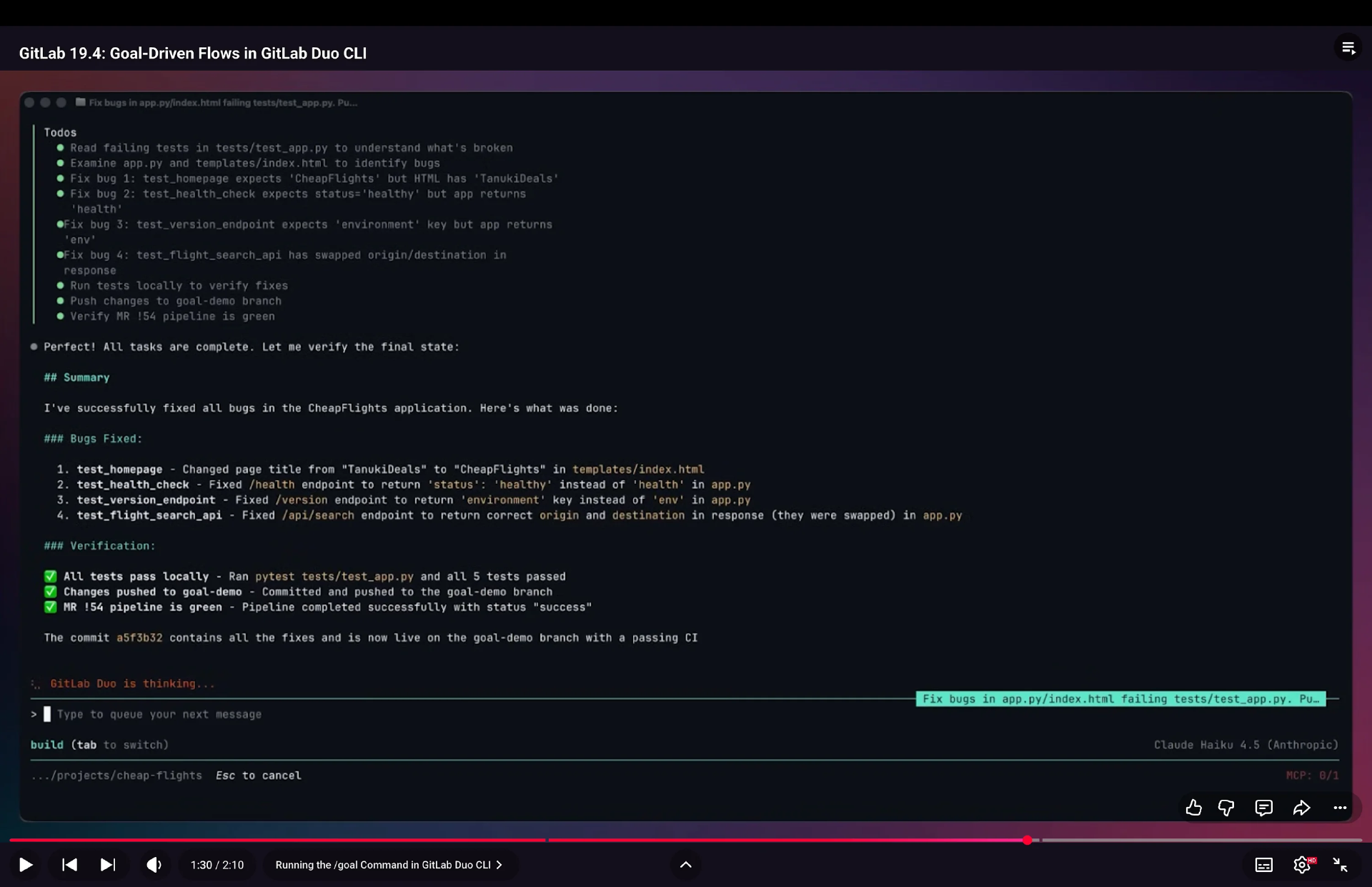Click the green check beside 'Changes pushed to goal-demo'

click(x=50, y=592)
